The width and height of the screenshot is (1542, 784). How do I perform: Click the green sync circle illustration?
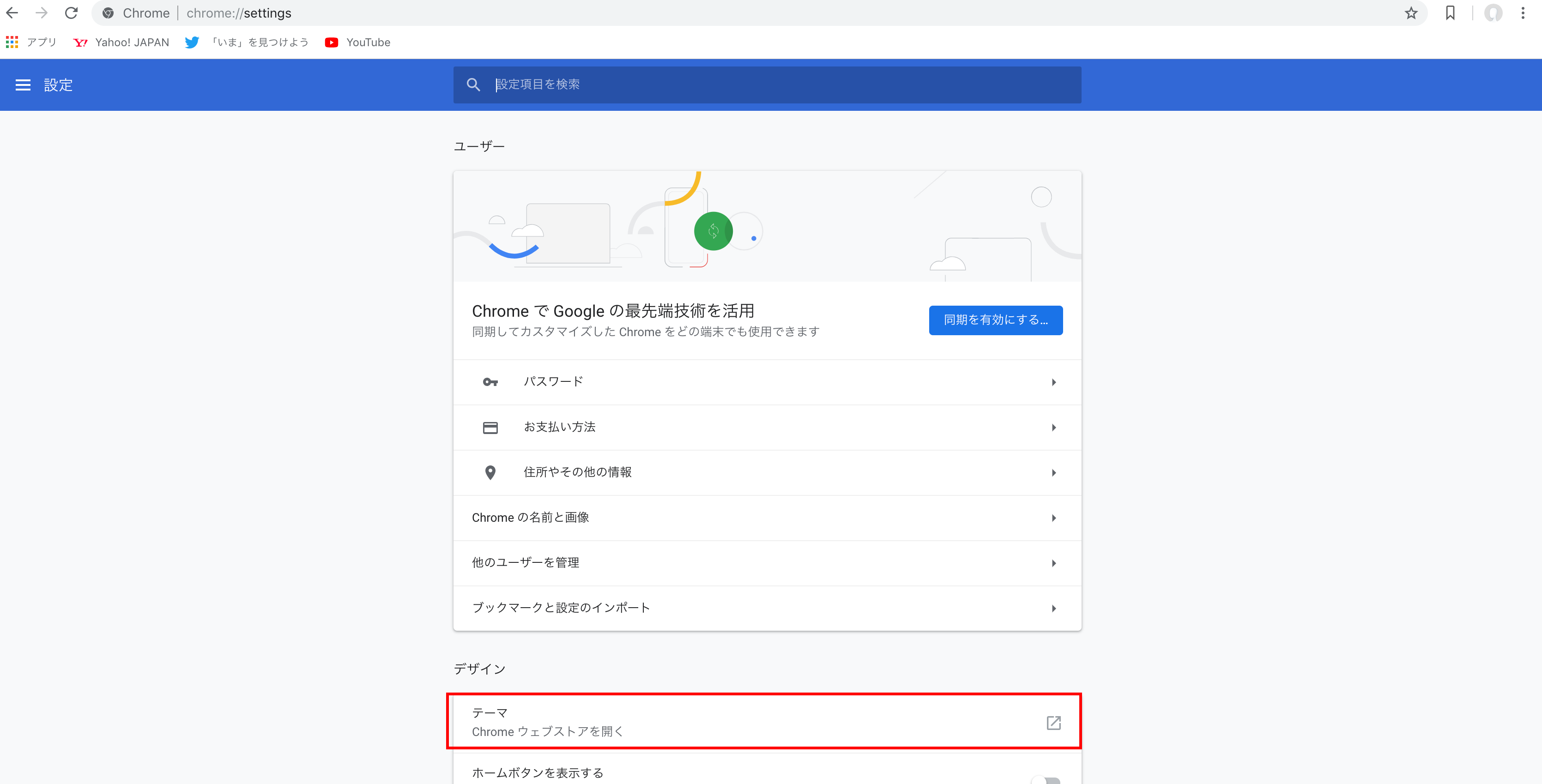click(713, 231)
